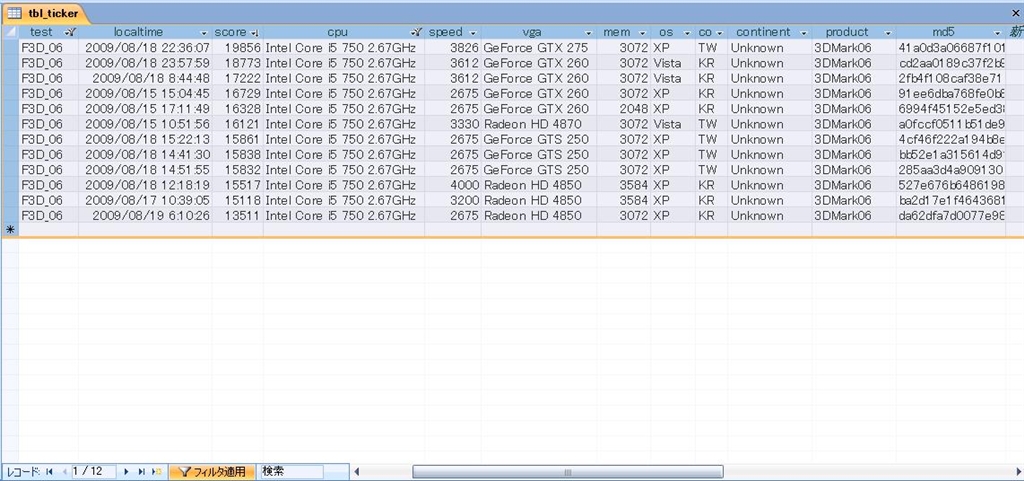Click localtime cell 2009/08/18 23:57:59
1024x481 pixels.
(x=145, y=63)
